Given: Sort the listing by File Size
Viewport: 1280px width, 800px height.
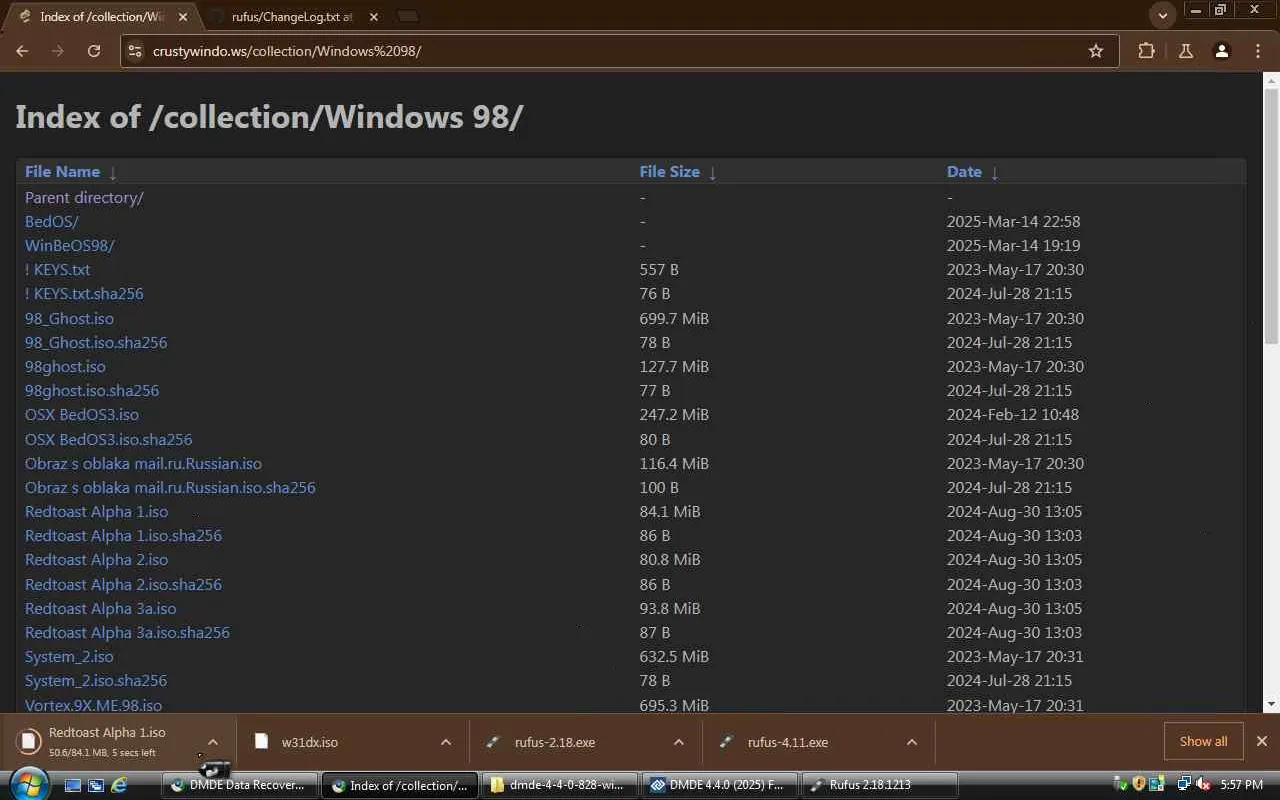Looking at the screenshot, I should point(669,172).
